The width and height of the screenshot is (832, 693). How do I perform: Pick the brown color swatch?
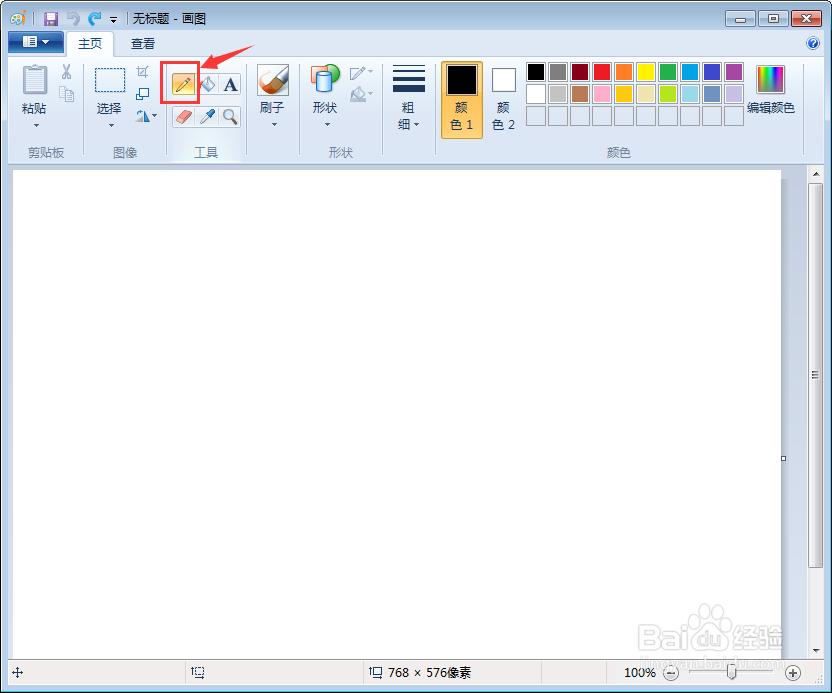580,94
